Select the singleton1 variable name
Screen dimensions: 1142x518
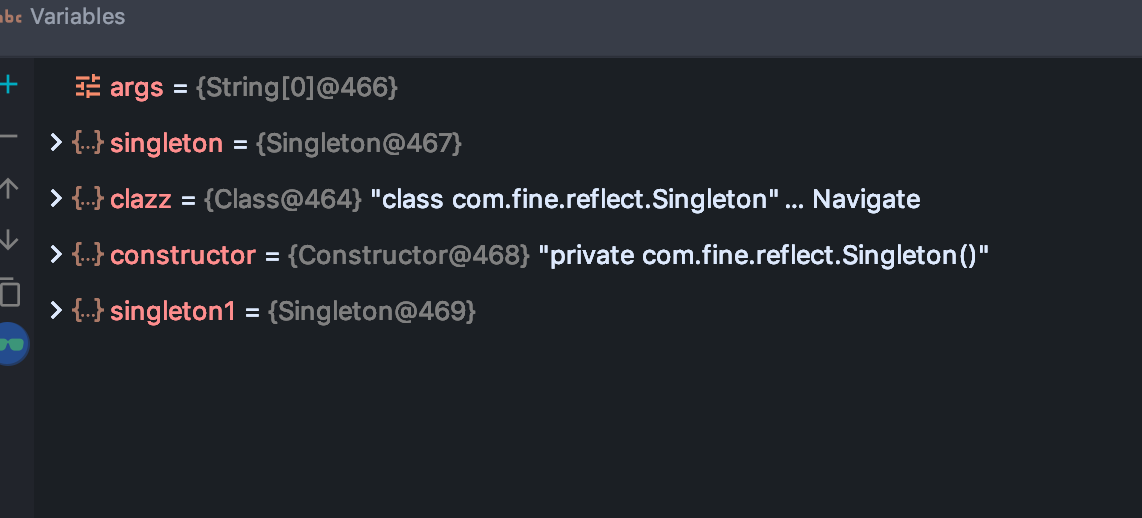point(172,311)
